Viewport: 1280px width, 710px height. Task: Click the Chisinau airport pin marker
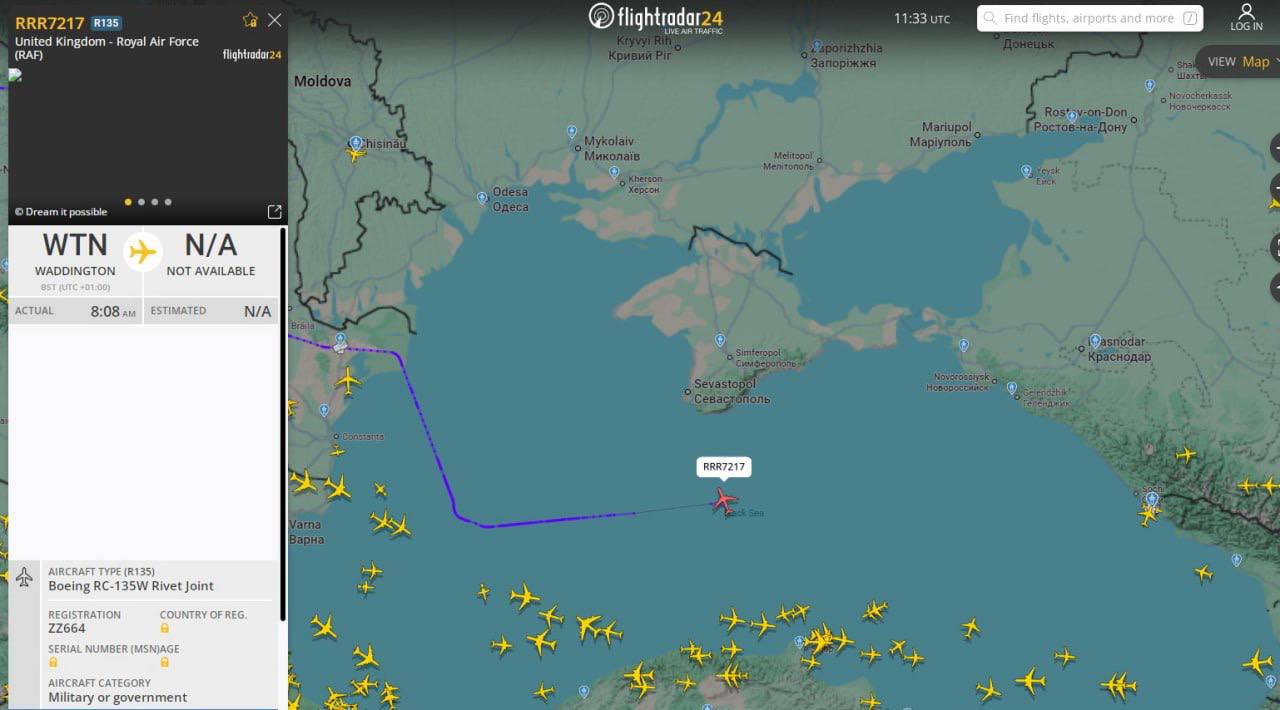point(355,143)
